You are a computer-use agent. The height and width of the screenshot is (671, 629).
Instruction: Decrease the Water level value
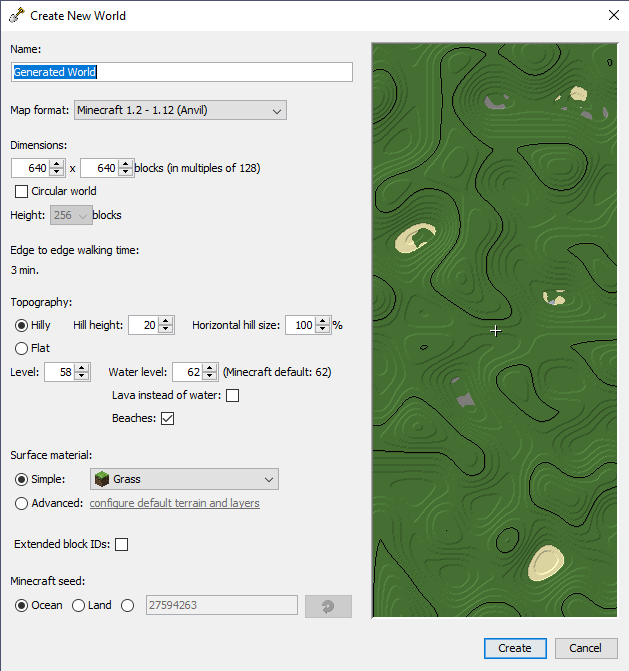[x=209, y=376]
